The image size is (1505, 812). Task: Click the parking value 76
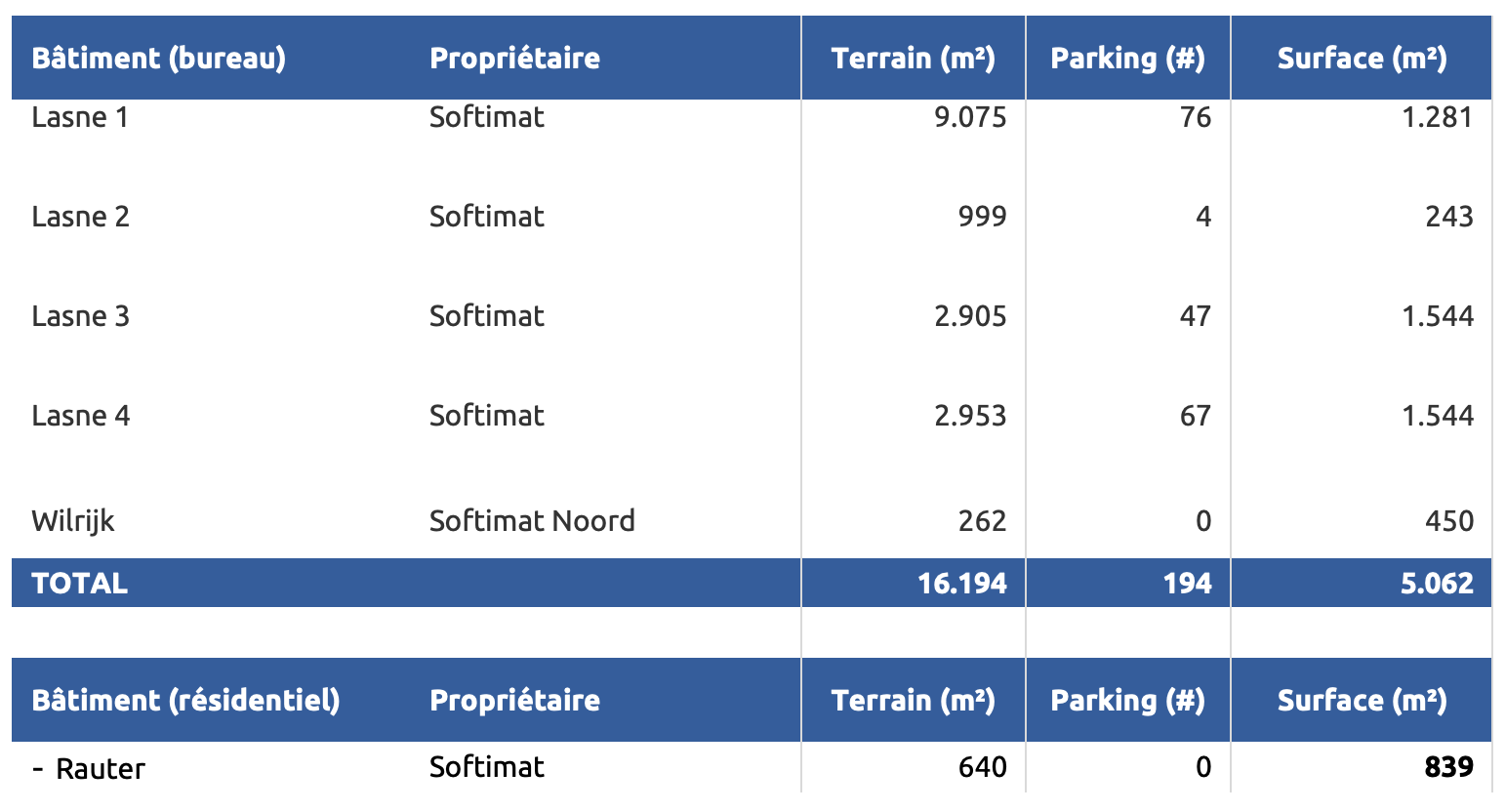click(x=1195, y=118)
